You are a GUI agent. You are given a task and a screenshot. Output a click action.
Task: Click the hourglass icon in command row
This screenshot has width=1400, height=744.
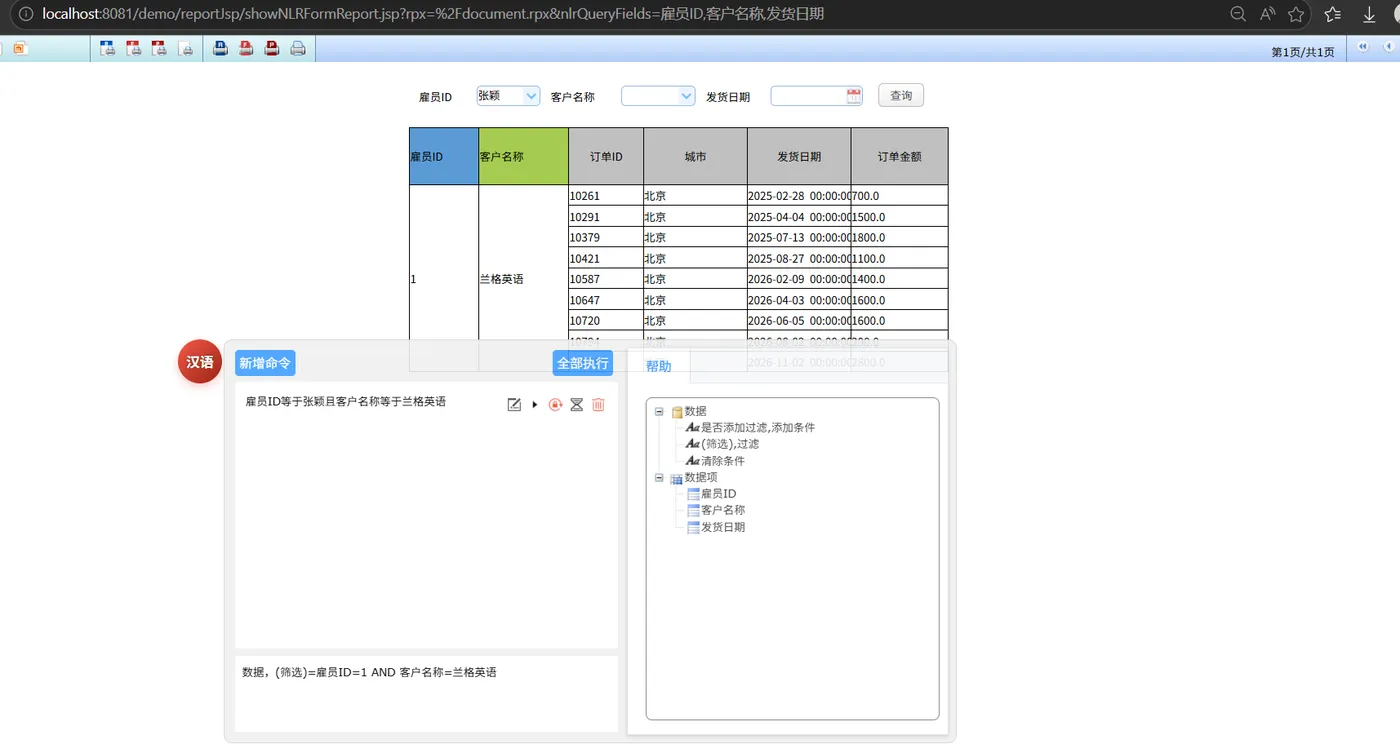[576, 404]
